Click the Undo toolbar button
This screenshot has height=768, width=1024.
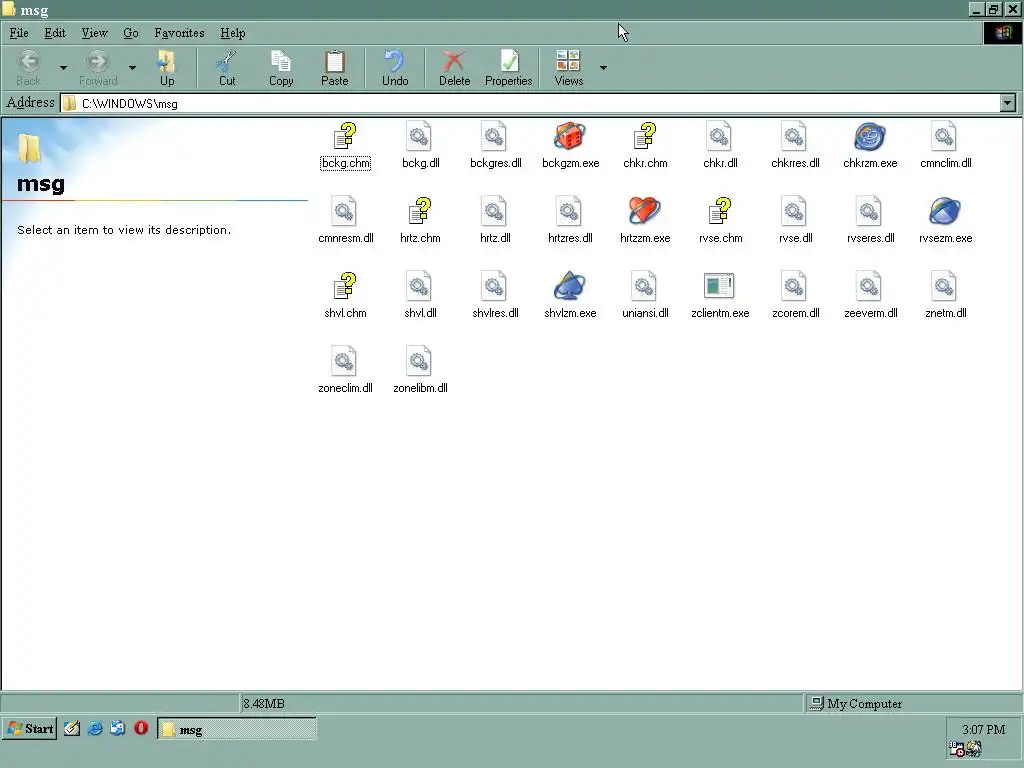394,68
